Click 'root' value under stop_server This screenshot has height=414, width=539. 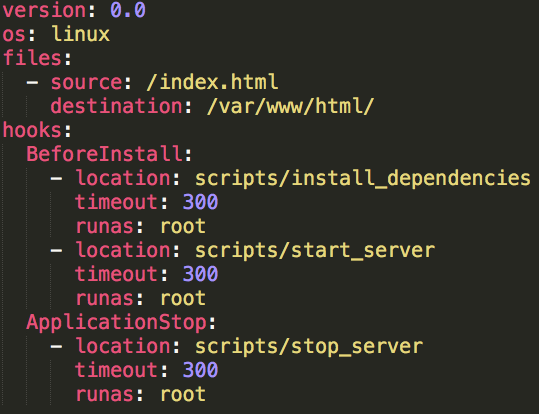[183, 394]
